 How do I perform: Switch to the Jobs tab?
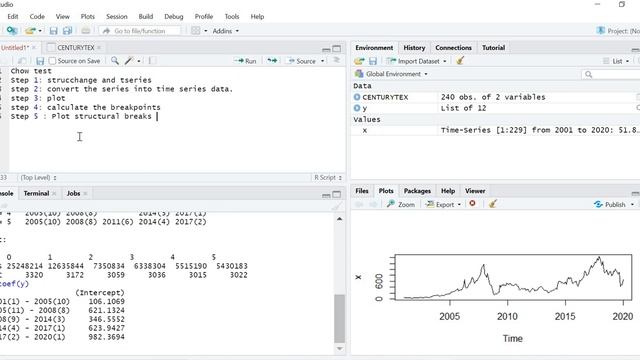coord(73,193)
